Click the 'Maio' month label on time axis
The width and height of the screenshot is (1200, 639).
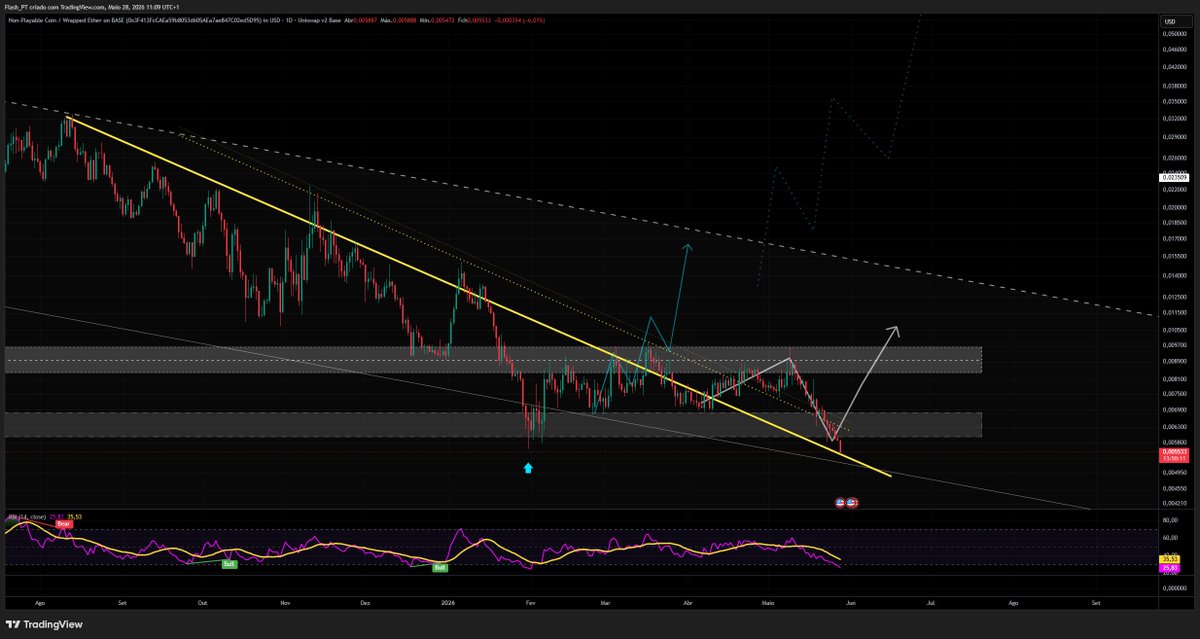click(768, 604)
